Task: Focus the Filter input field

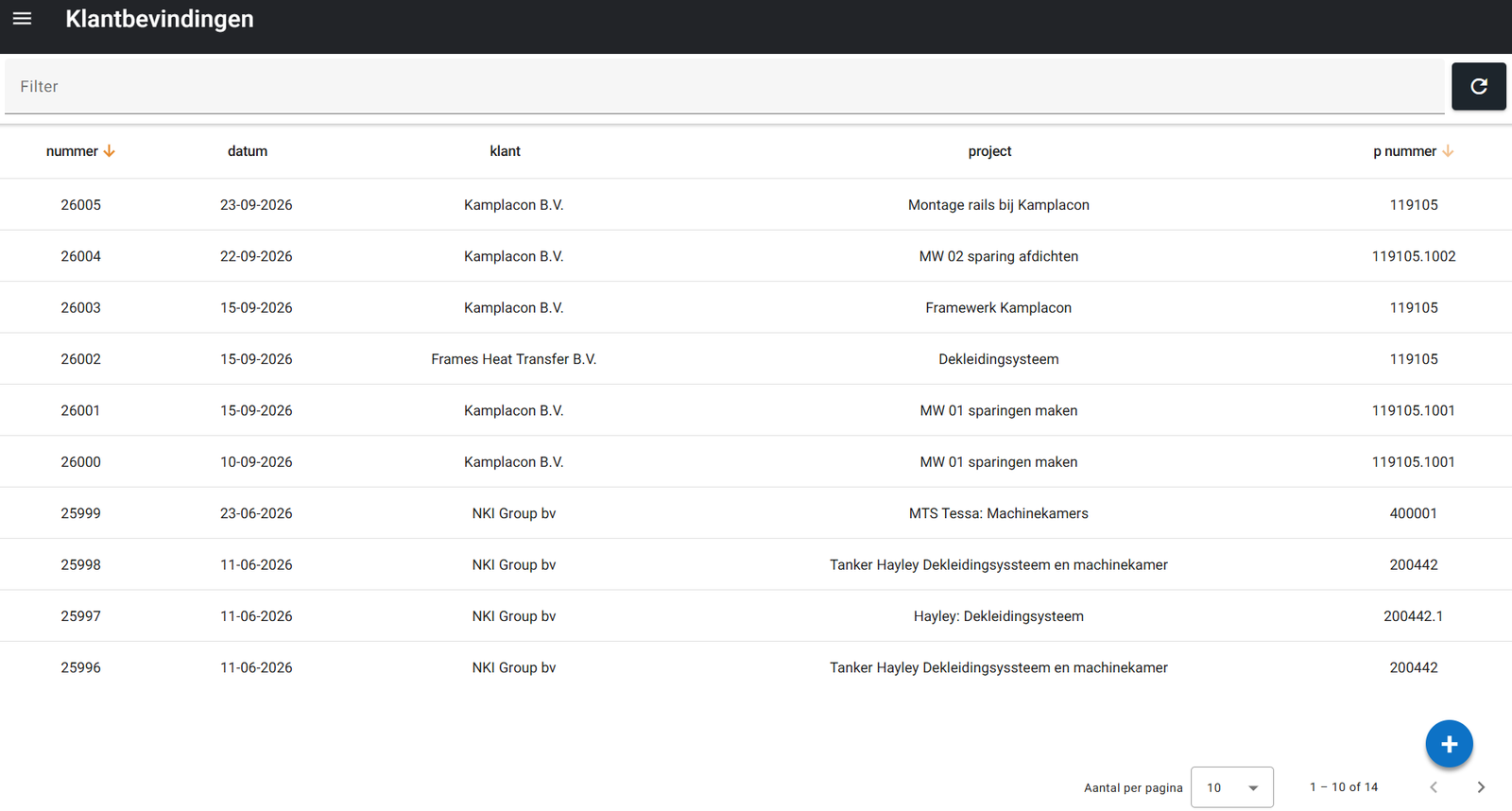Action: pyautogui.click(x=724, y=87)
